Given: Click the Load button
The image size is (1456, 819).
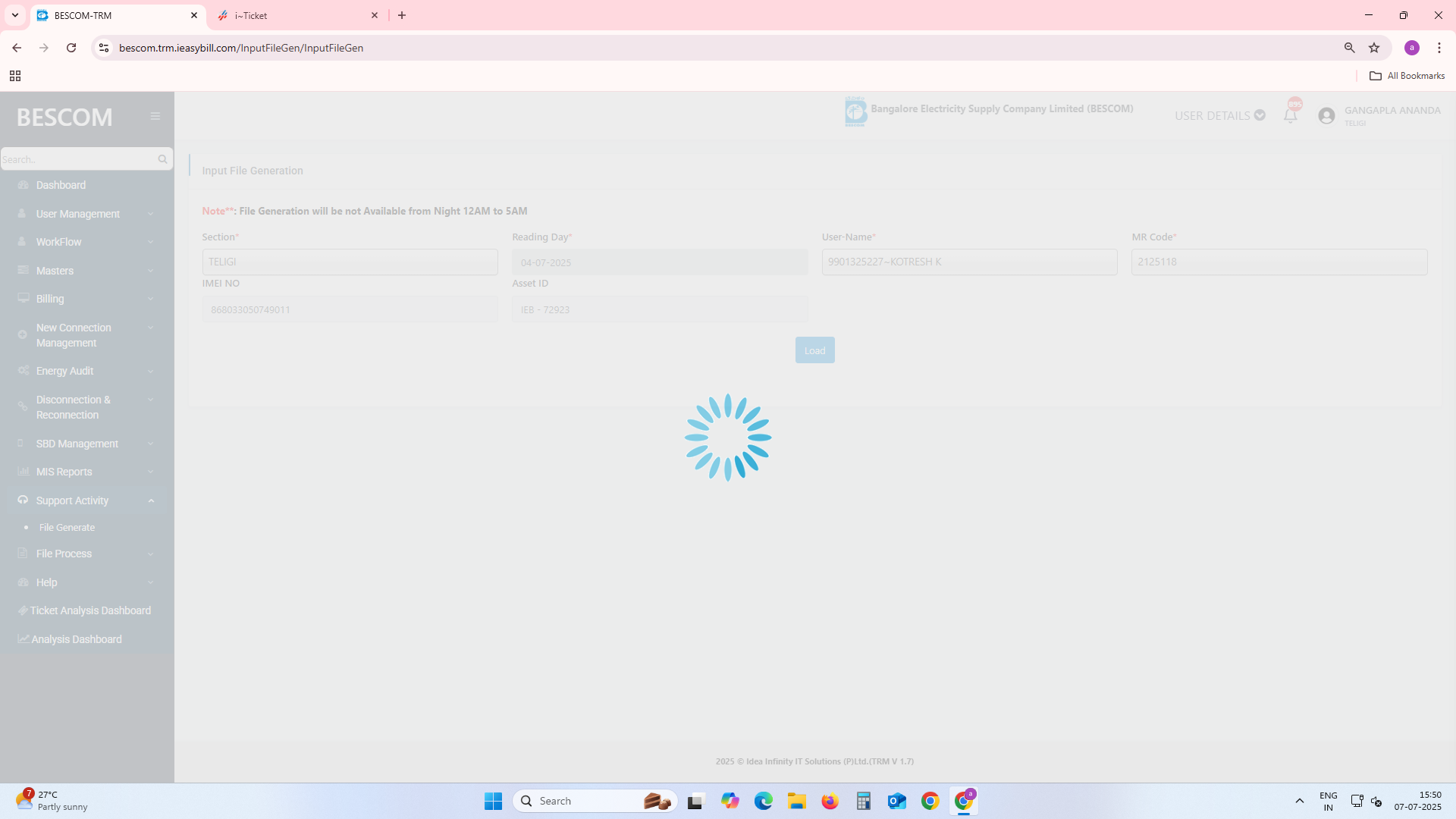Looking at the screenshot, I should [814, 350].
